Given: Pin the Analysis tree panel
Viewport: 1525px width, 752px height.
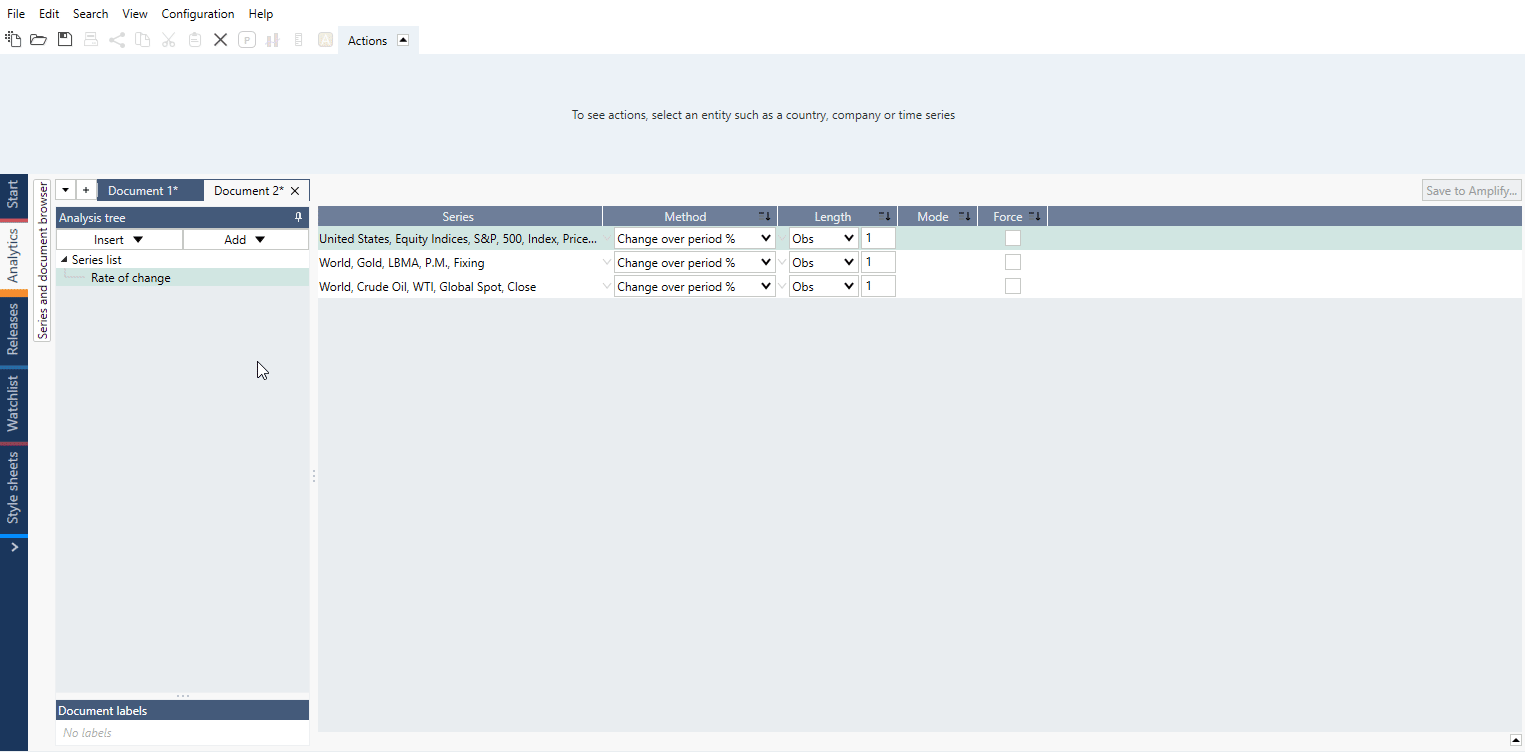Looking at the screenshot, I should (298, 217).
